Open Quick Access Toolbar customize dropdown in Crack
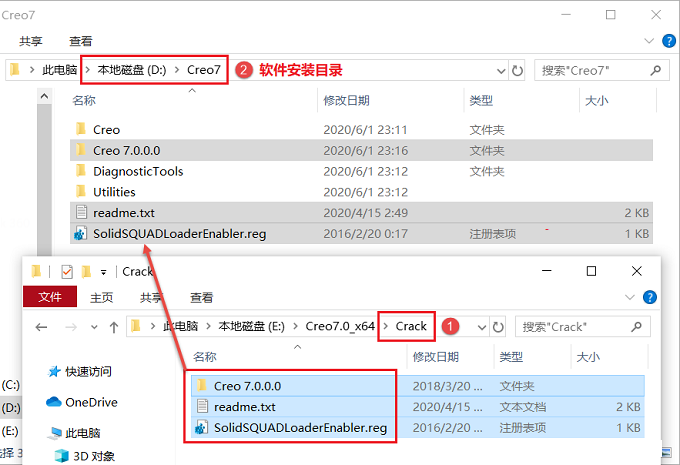Image resolution: width=680 pixels, height=465 pixels. (103, 272)
